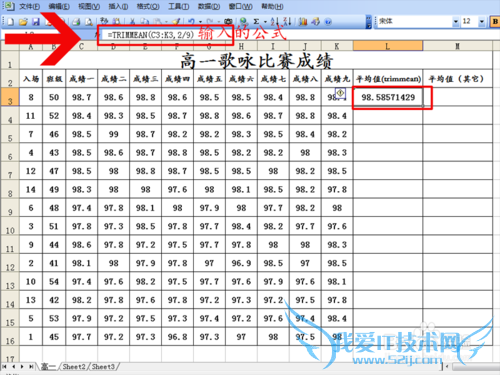Click the Redo icon
500x375 pixels.
[x=210, y=22]
